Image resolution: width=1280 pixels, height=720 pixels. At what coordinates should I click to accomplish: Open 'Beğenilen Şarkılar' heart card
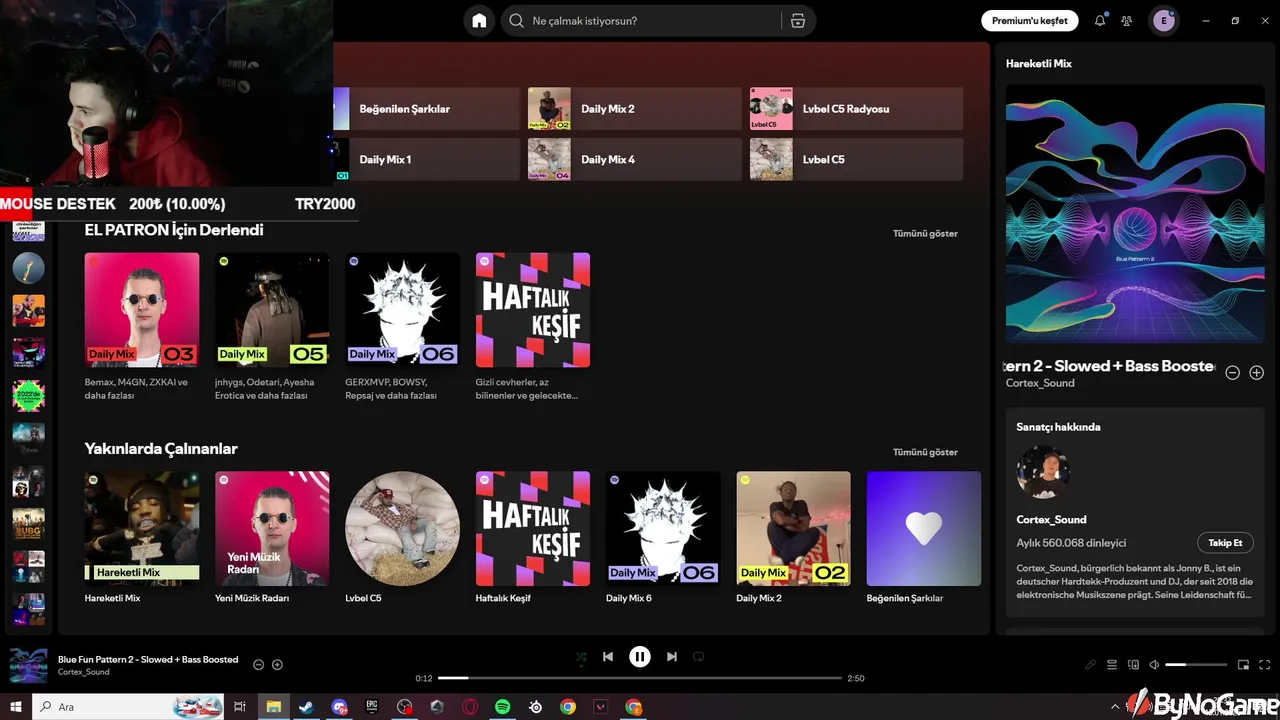click(924, 540)
